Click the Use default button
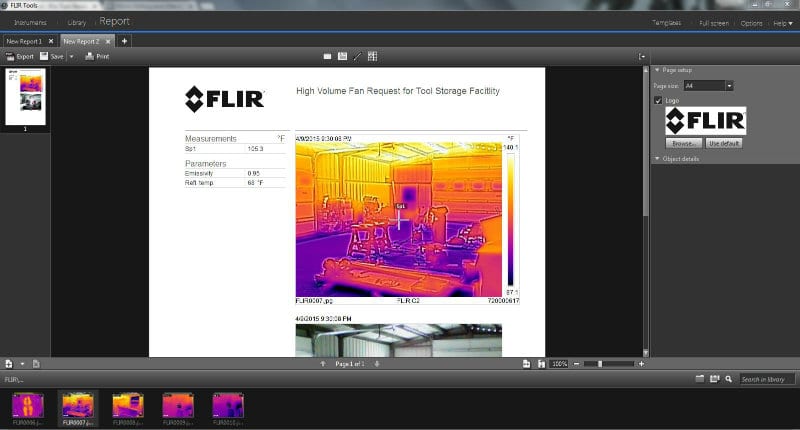 (724, 143)
